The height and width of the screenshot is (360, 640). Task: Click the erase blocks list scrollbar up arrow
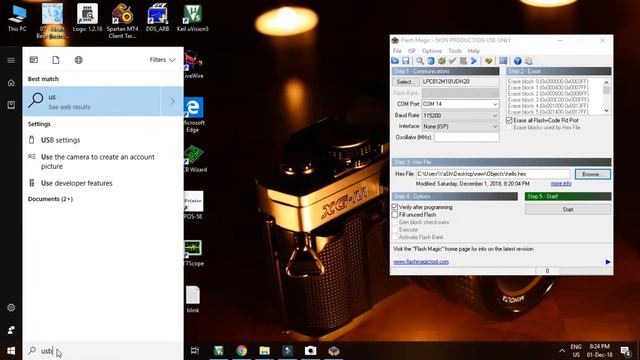click(x=607, y=82)
